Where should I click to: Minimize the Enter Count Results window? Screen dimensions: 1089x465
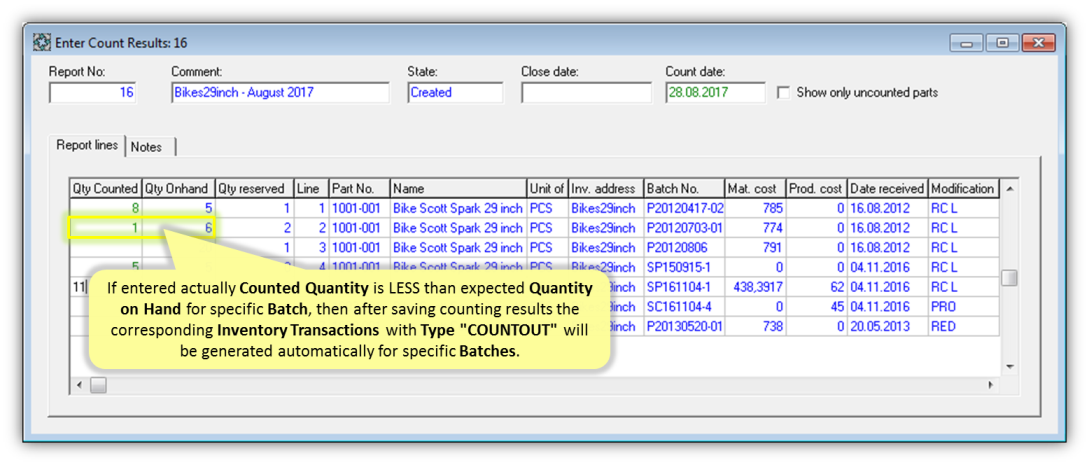point(967,43)
